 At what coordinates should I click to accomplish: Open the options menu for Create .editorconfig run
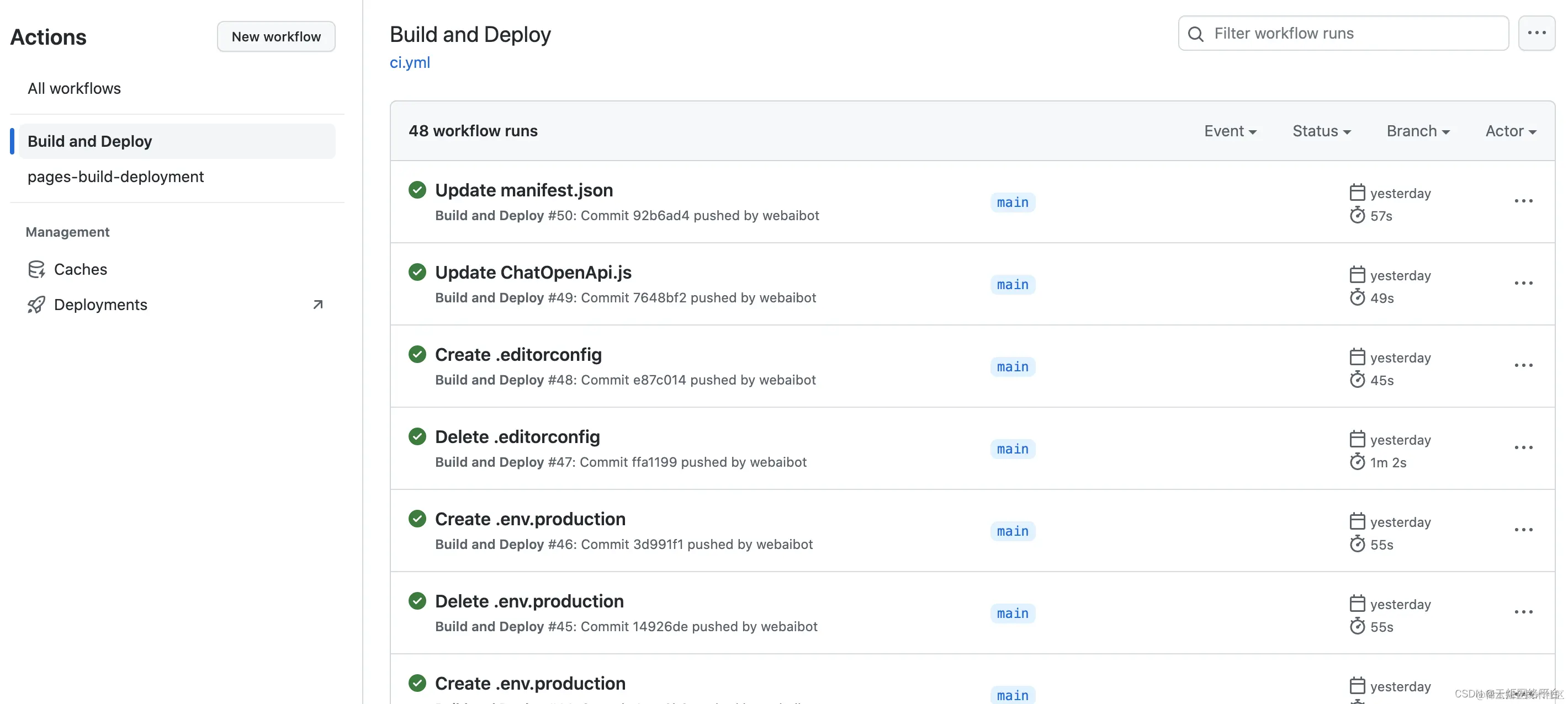(1523, 366)
